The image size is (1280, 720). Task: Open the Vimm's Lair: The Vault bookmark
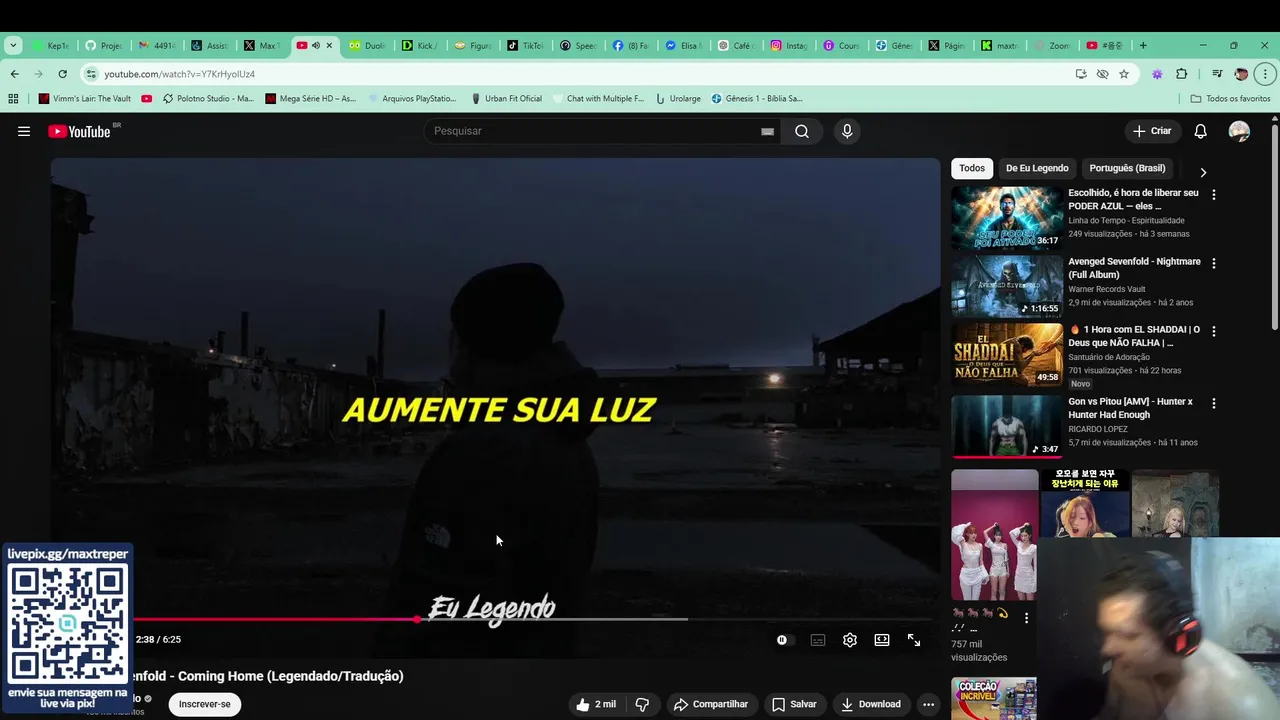[x=85, y=99]
